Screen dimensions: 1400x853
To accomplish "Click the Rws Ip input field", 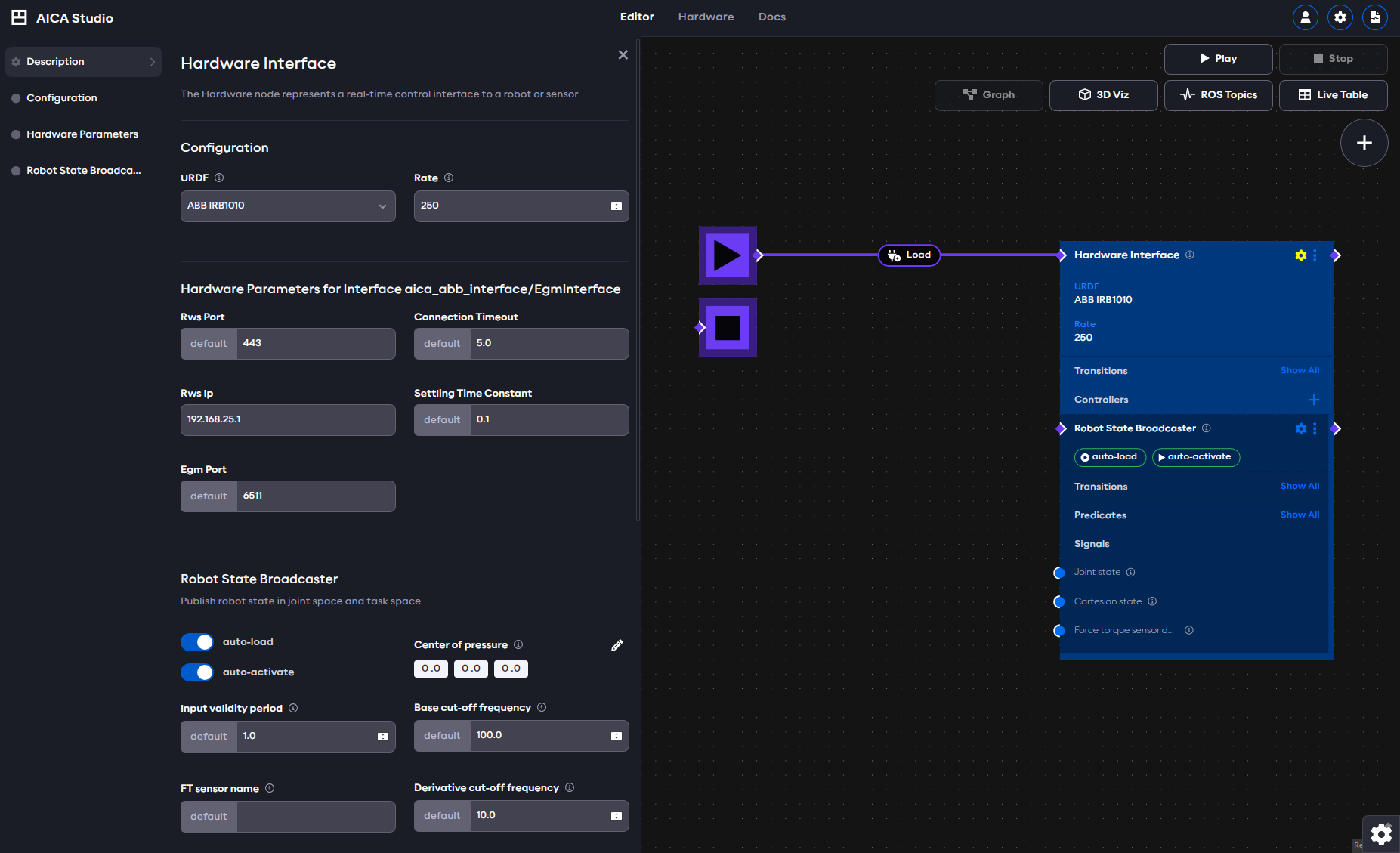I will (x=288, y=420).
